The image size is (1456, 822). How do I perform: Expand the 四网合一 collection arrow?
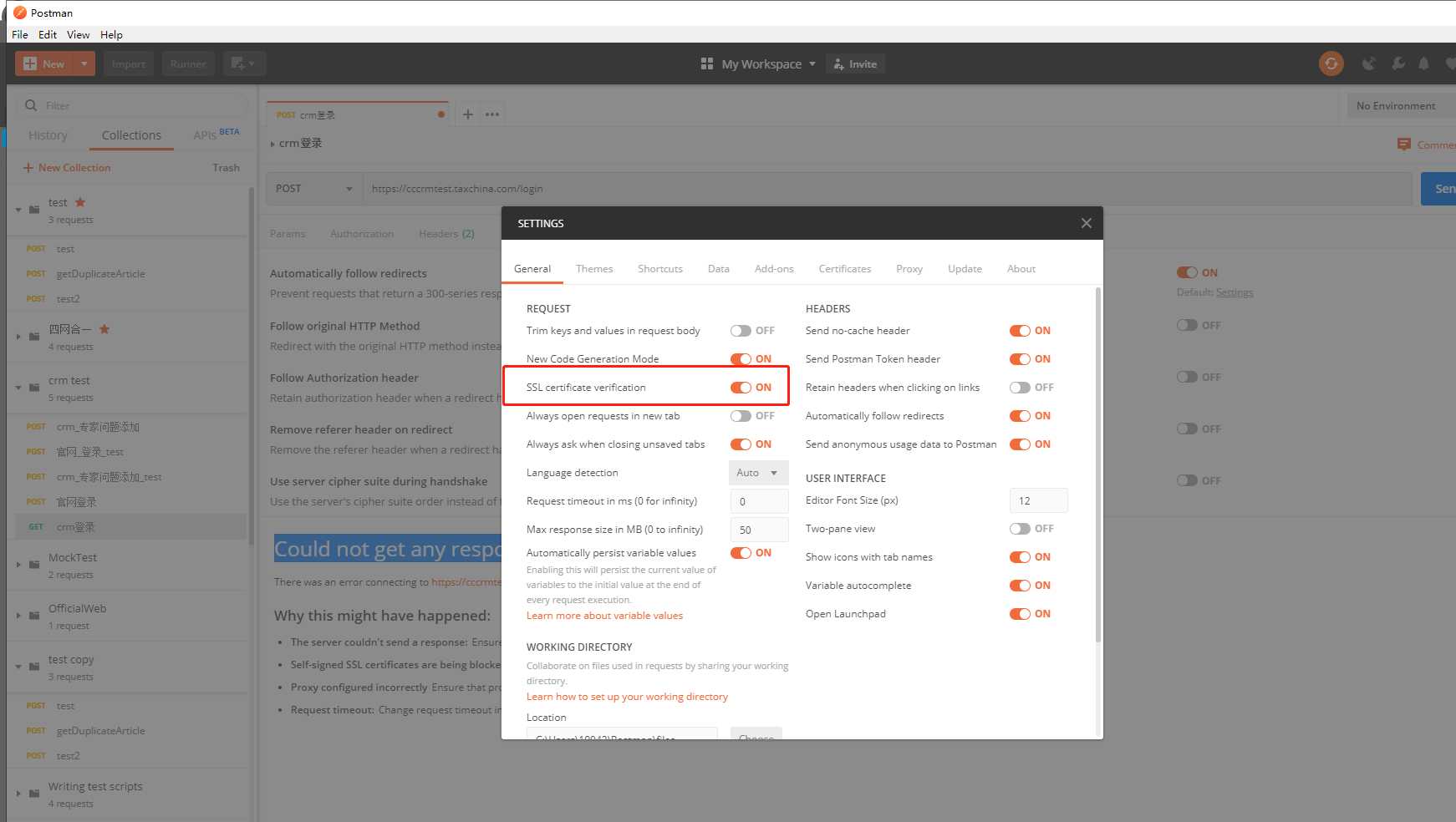point(18,337)
